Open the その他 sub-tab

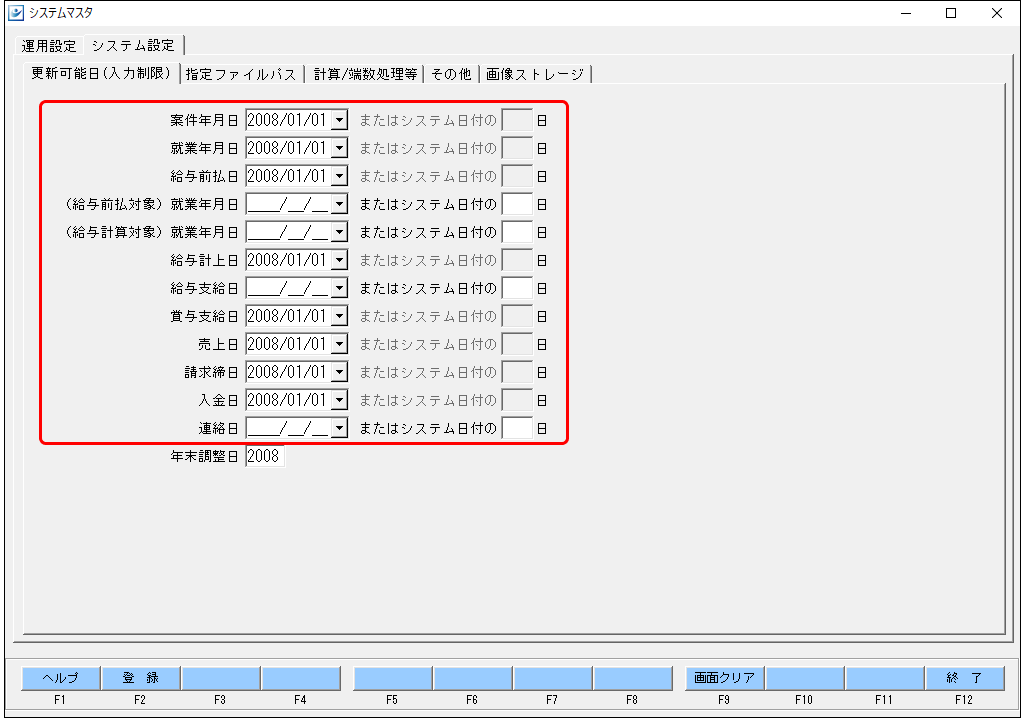point(451,74)
